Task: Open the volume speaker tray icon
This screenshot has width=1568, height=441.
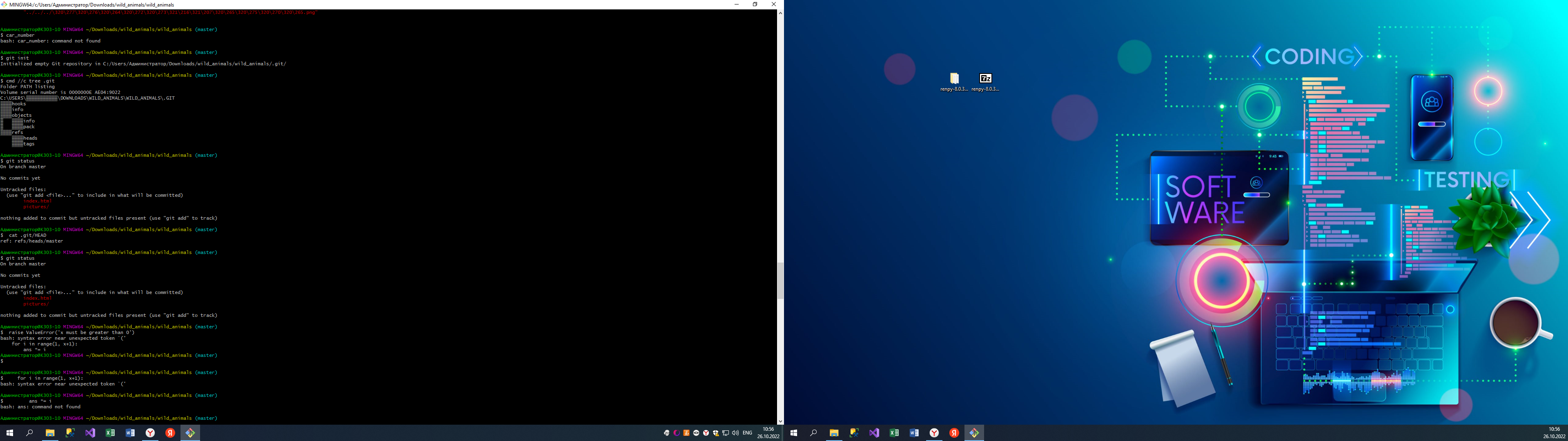Action: (735, 433)
